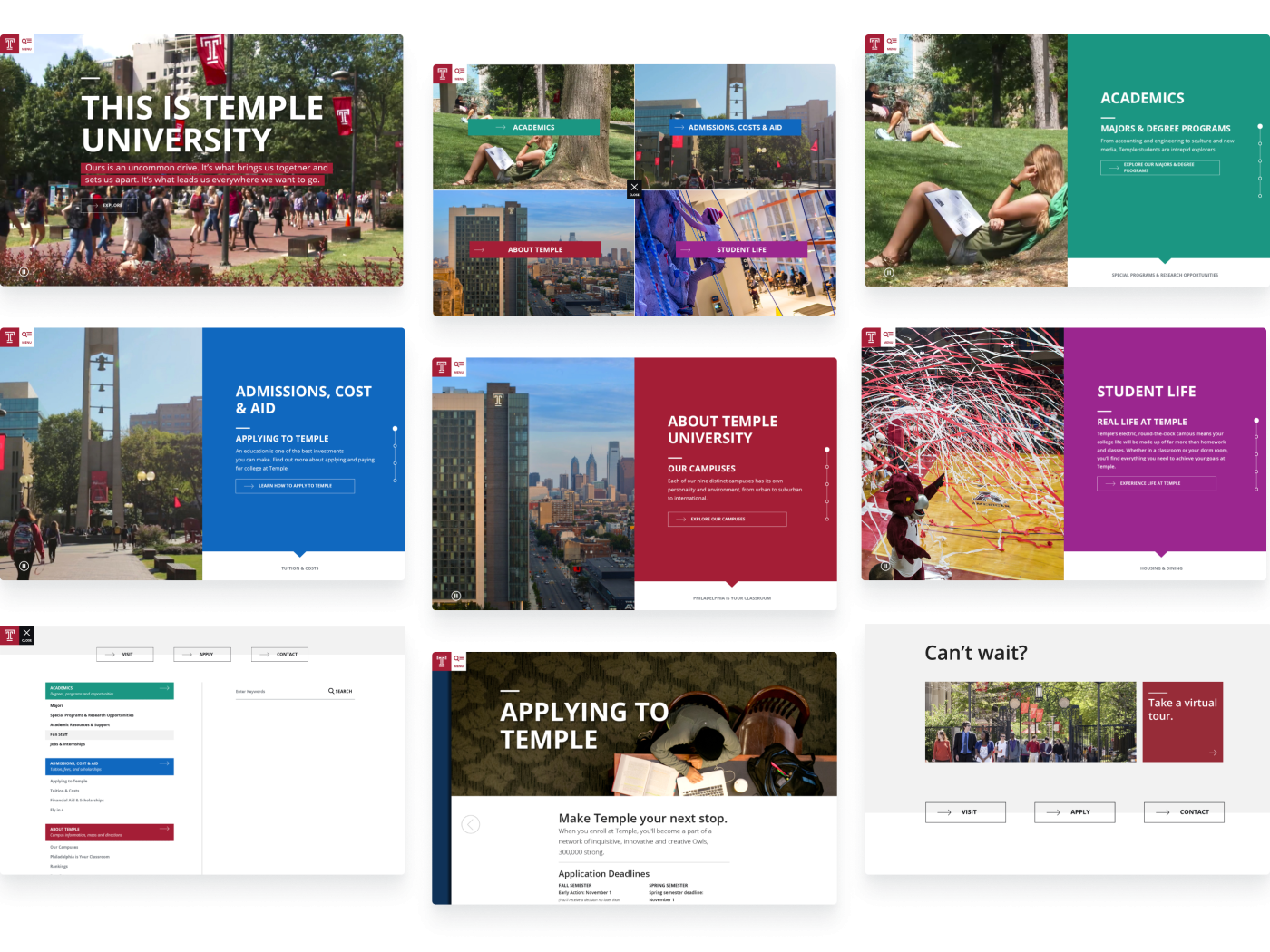Close the expanded site menu mockup
Image resolution: width=1270 pixels, height=952 pixels.
click(26, 635)
